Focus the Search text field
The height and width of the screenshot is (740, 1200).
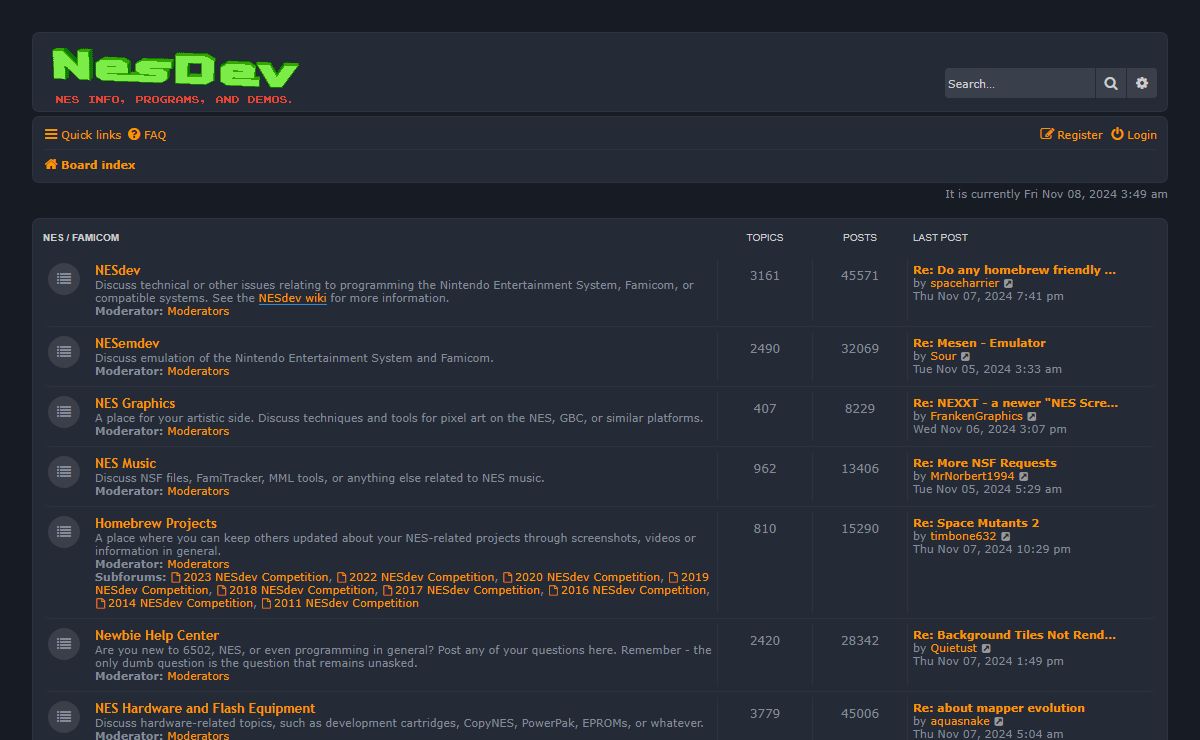[x=1020, y=84]
